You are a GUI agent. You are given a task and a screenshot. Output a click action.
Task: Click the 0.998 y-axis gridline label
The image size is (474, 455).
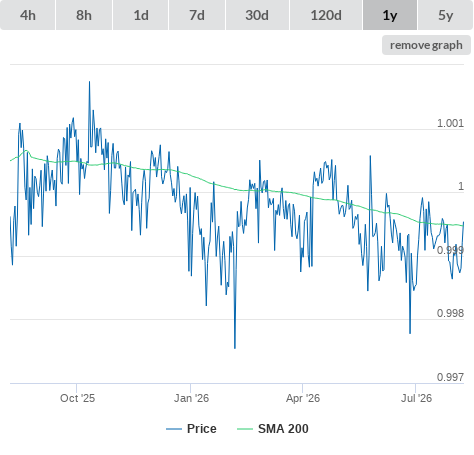450,313
